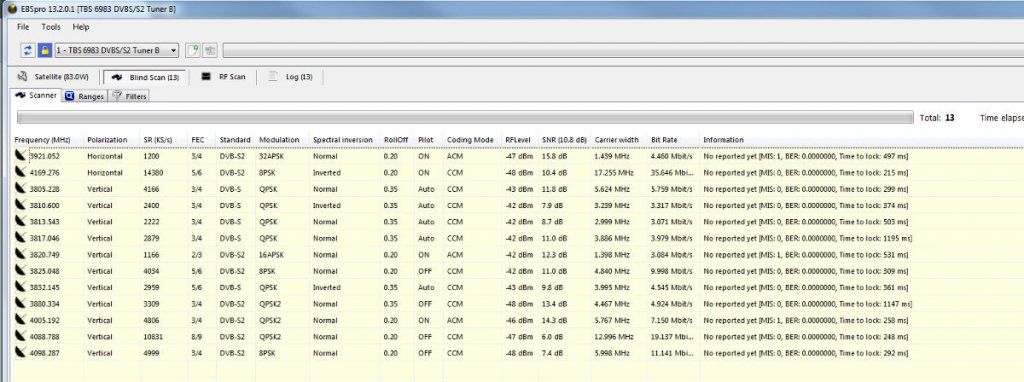Click the -46 dBm RF level cell

[x=519, y=321]
